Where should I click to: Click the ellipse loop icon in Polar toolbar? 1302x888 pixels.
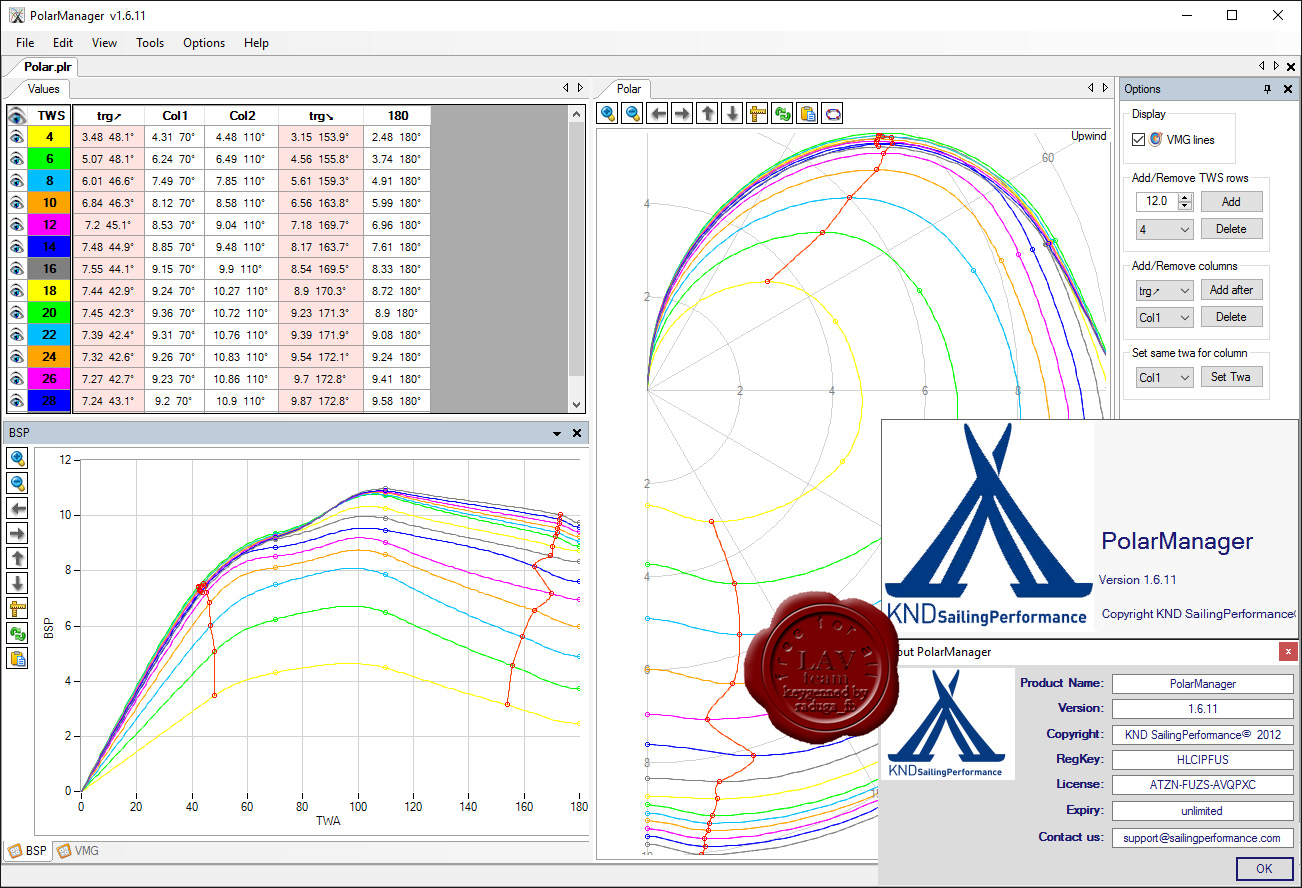point(832,113)
